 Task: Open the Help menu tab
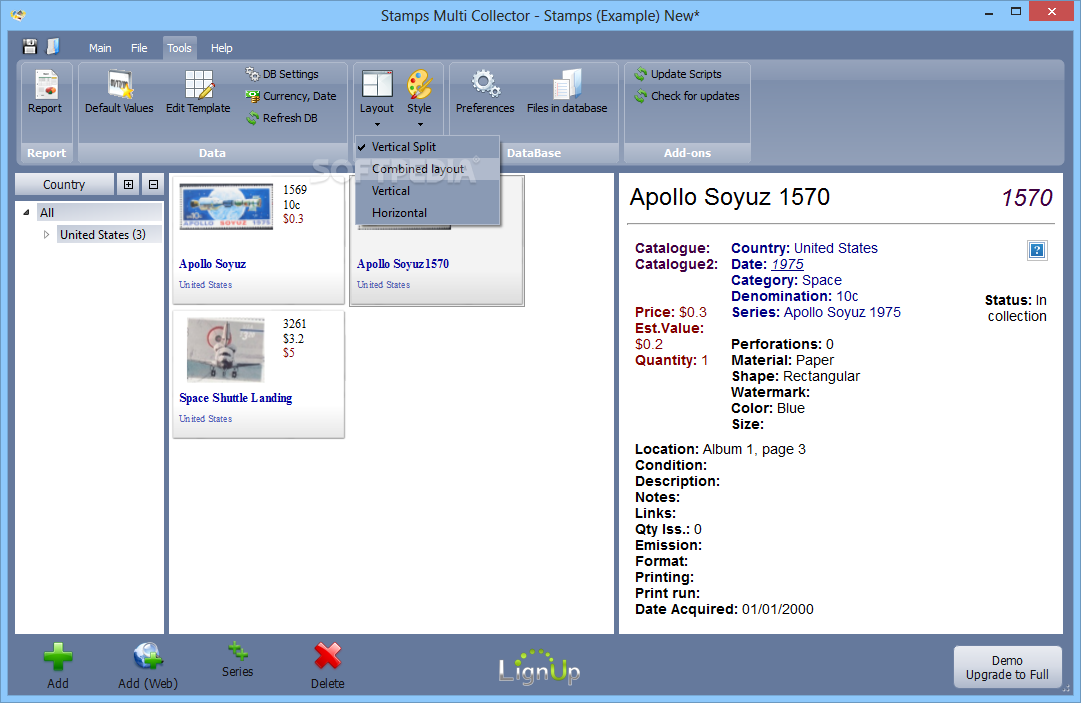[221, 48]
